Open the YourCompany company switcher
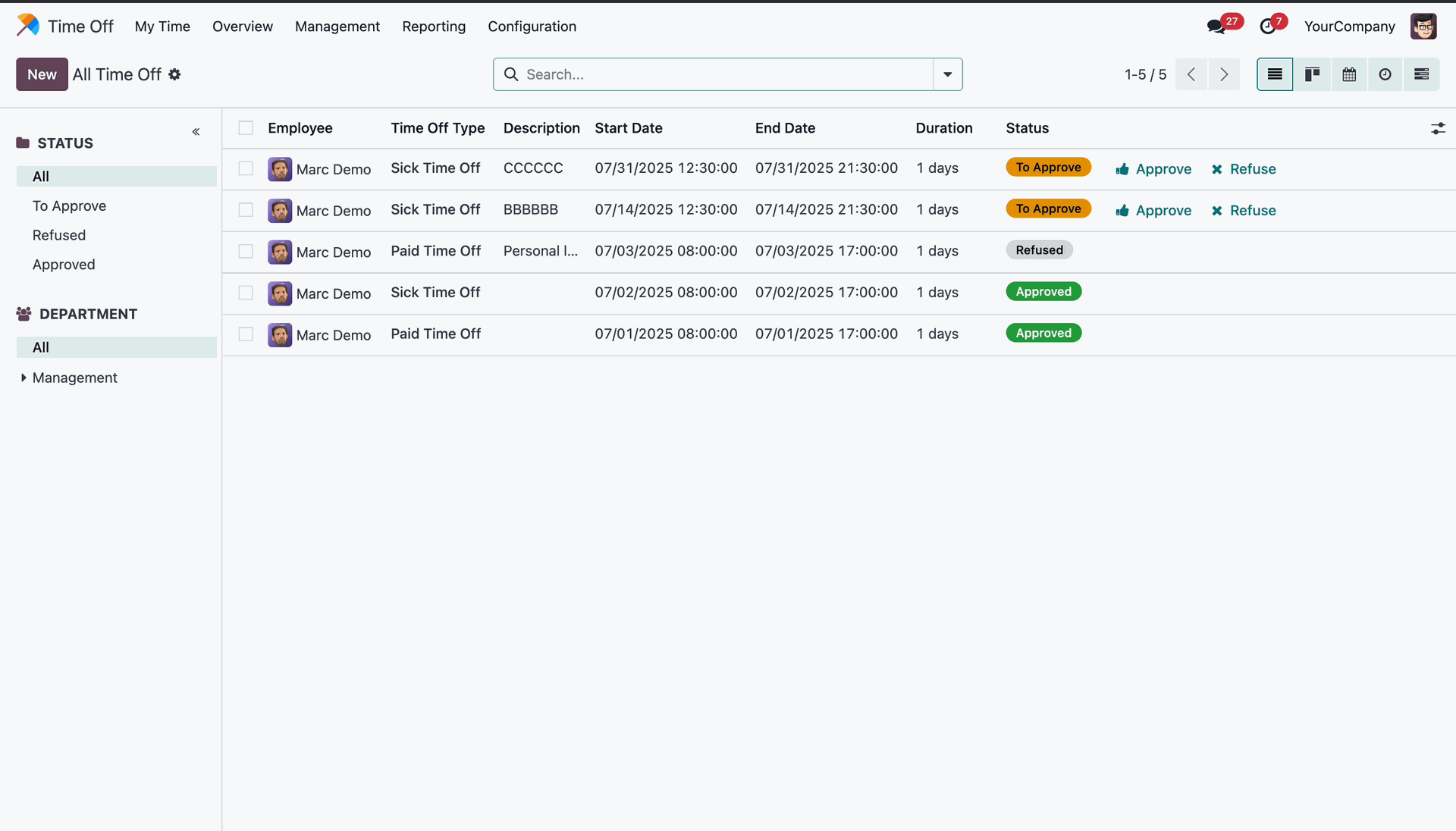Image resolution: width=1456 pixels, height=831 pixels. (x=1349, y=27)
